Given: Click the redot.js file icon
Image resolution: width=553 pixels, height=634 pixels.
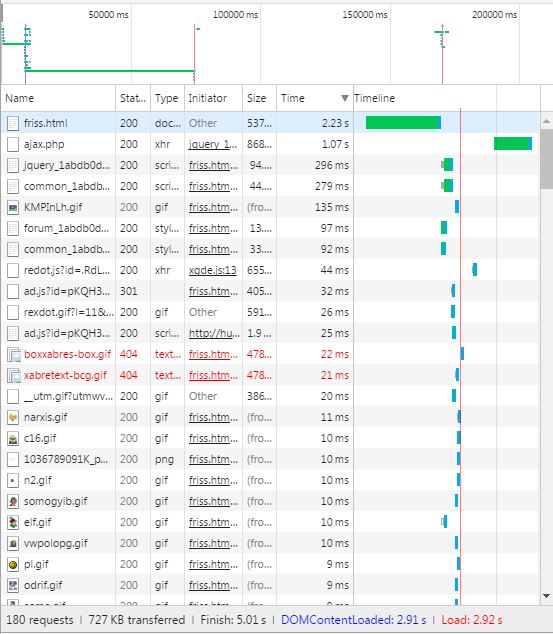Looking at the screenshot, I should (x=13, y=270).
